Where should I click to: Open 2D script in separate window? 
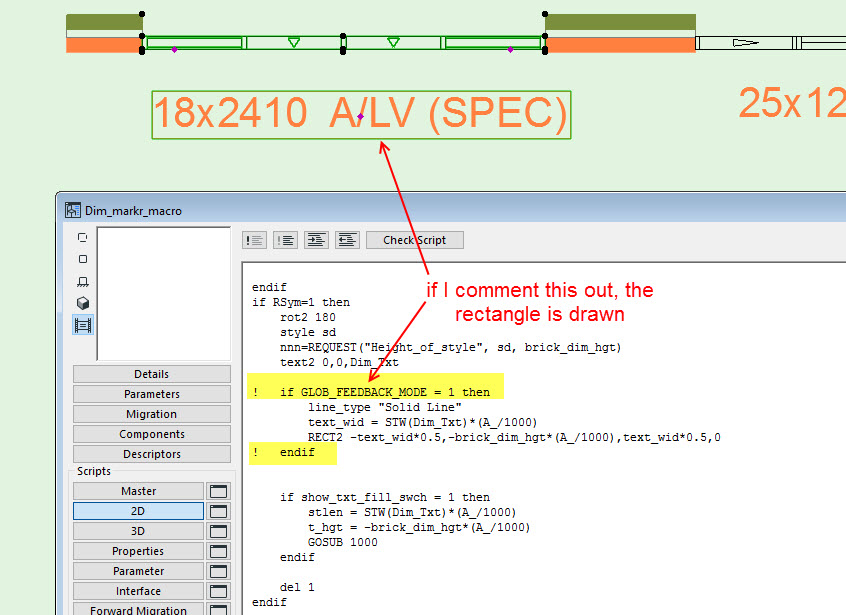[219, 511]
